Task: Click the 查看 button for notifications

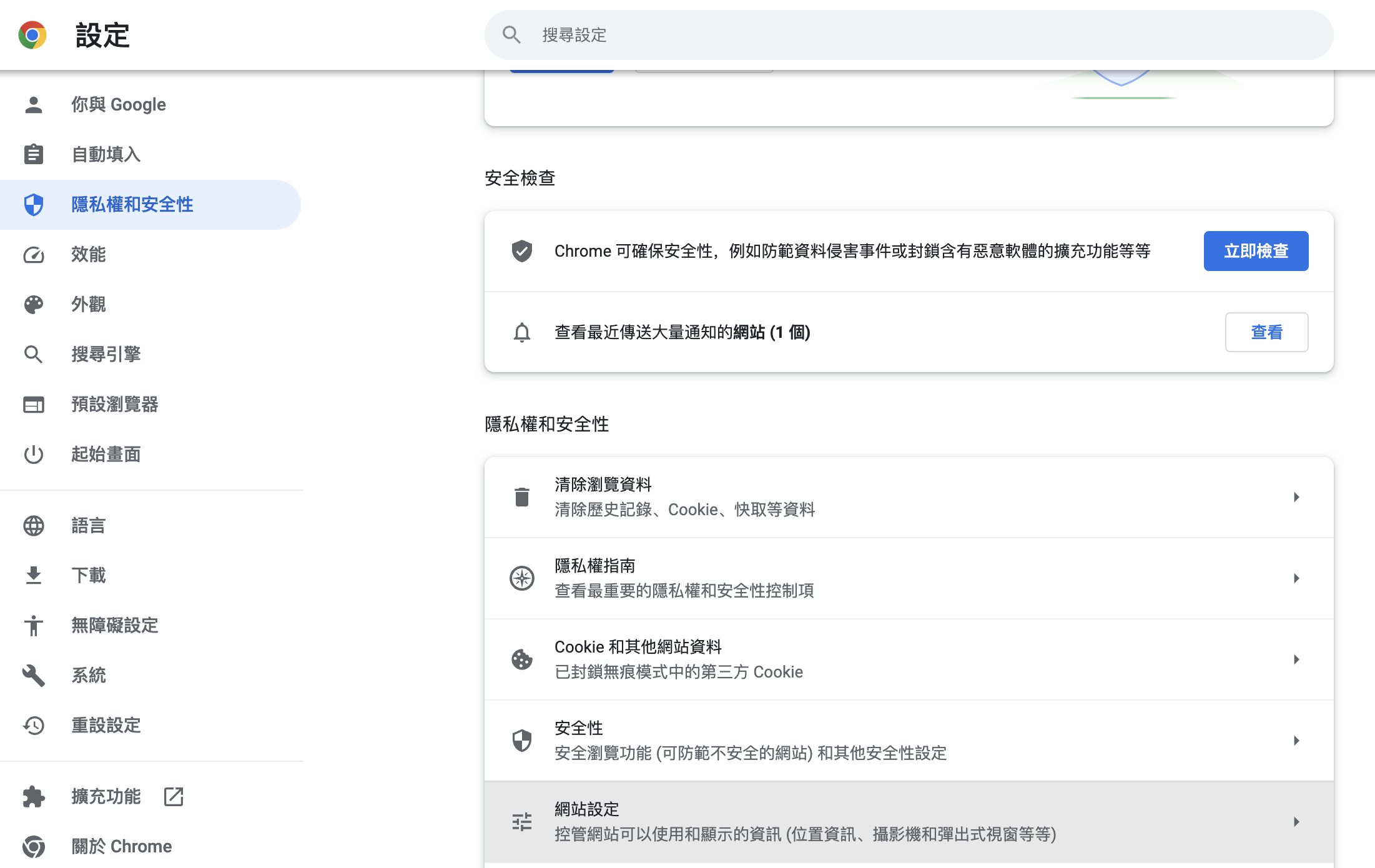Action: tap(1266, 332)
